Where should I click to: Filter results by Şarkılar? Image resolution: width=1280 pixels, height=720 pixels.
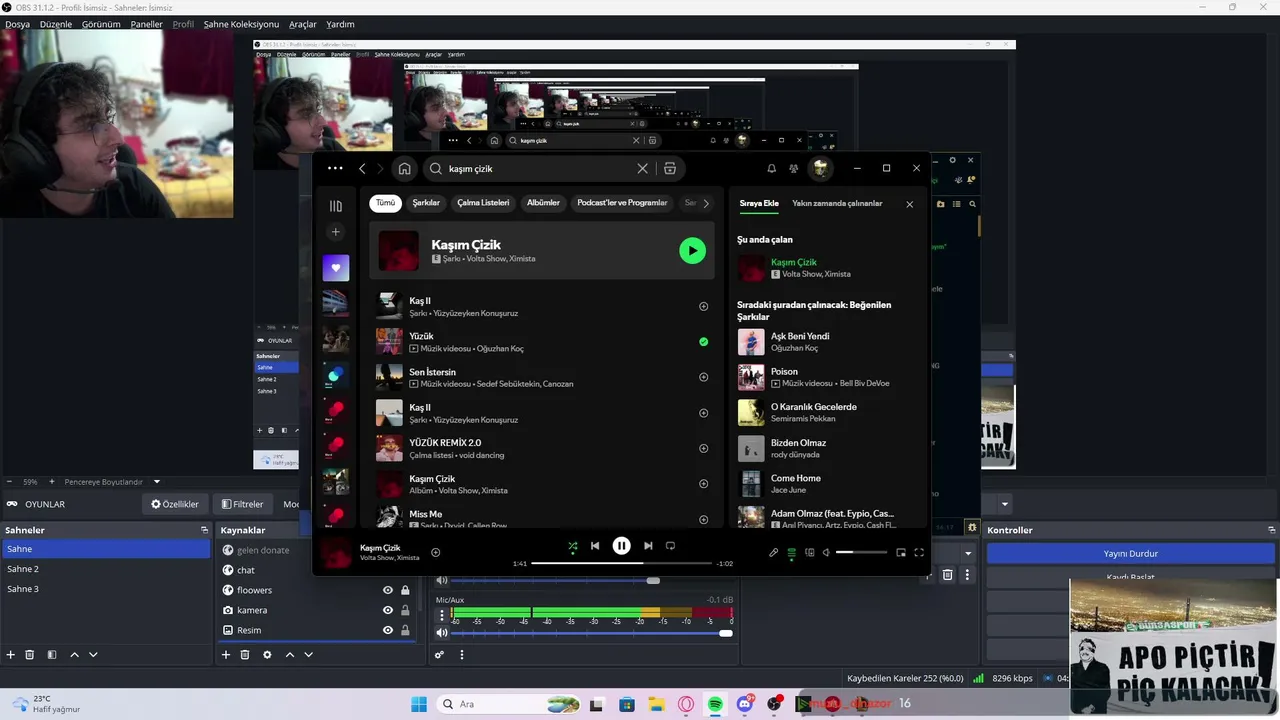tap(426, 203)
